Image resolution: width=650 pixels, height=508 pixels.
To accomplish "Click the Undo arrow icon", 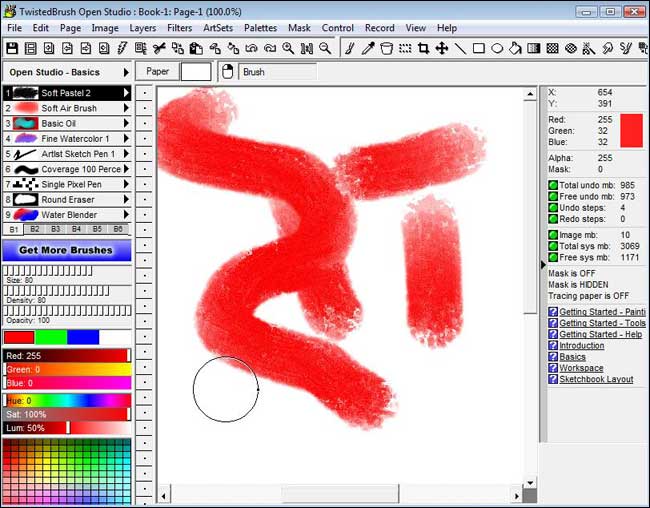I will coord(251,49).
